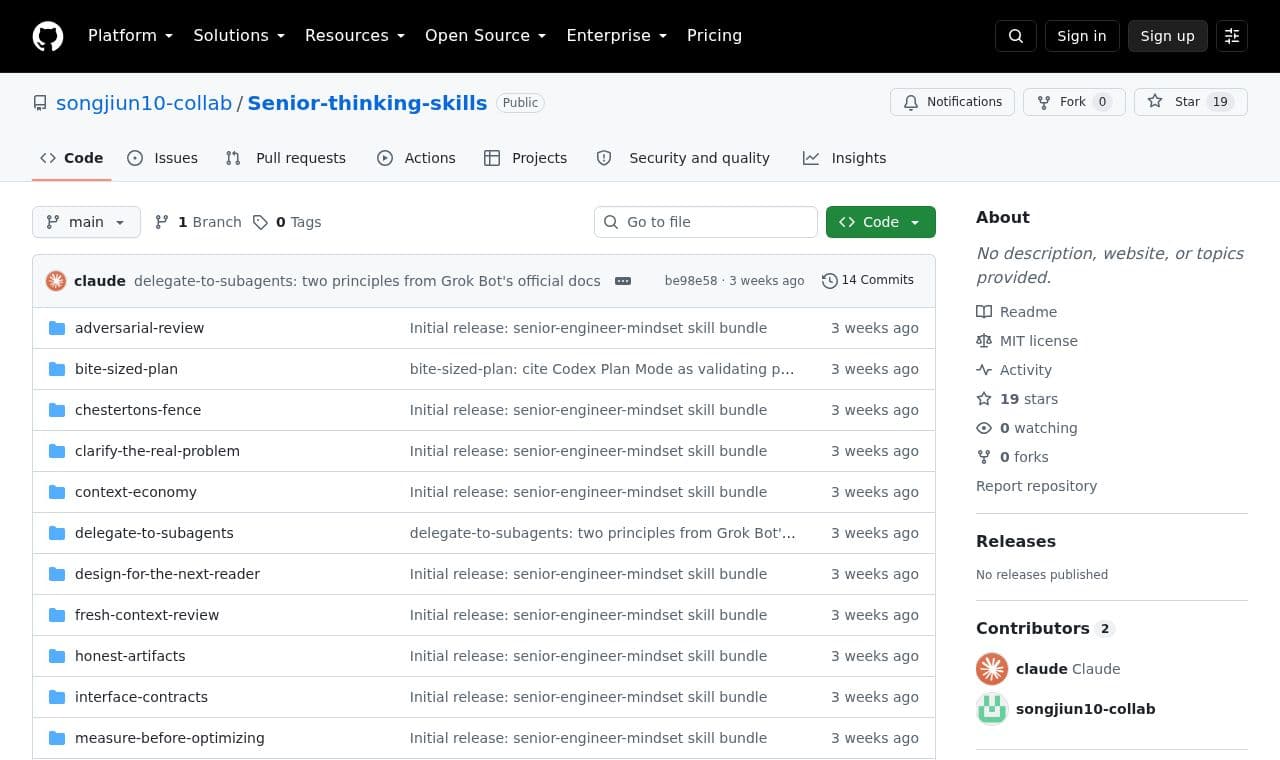Viewport: 1280px width, 760px height.
Task: Expand the green Code dropdown
Action: click(x=881, y=222)
